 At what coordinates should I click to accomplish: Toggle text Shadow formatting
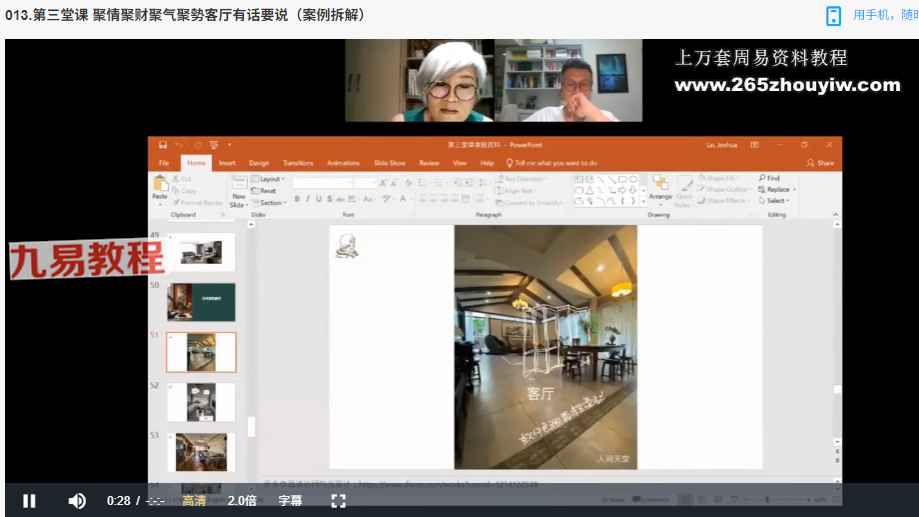point(330,199)
